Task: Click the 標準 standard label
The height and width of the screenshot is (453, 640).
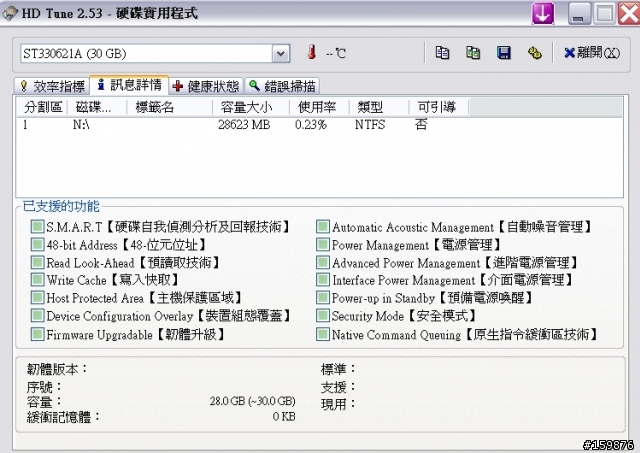Action: point(338,369)
